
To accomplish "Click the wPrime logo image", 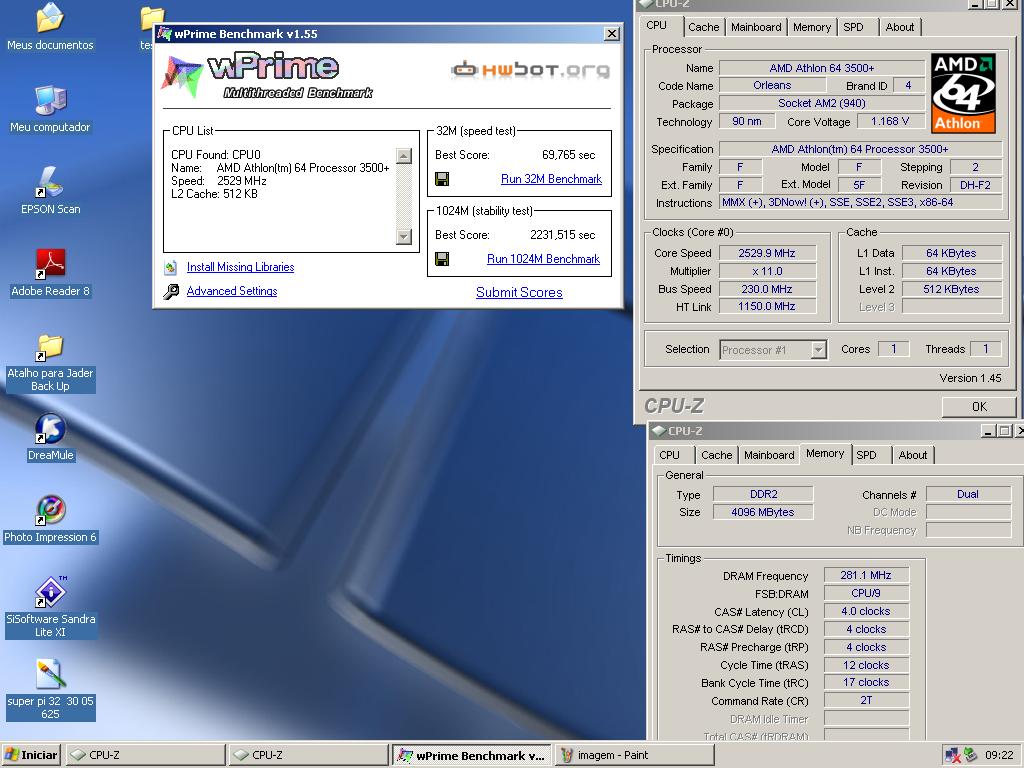I will 268,76.
